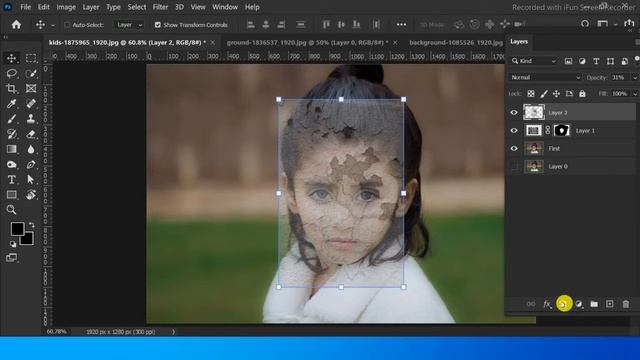Swap foreground and background colors
The image size is (640, 360).
pos(31,224)
